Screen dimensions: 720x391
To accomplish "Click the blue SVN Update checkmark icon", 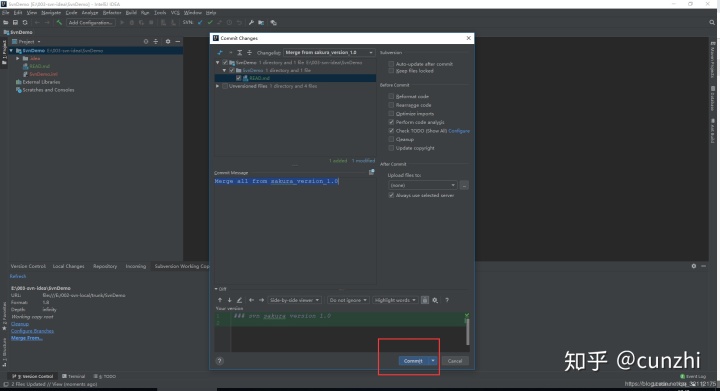I will [x=200, y=22].
